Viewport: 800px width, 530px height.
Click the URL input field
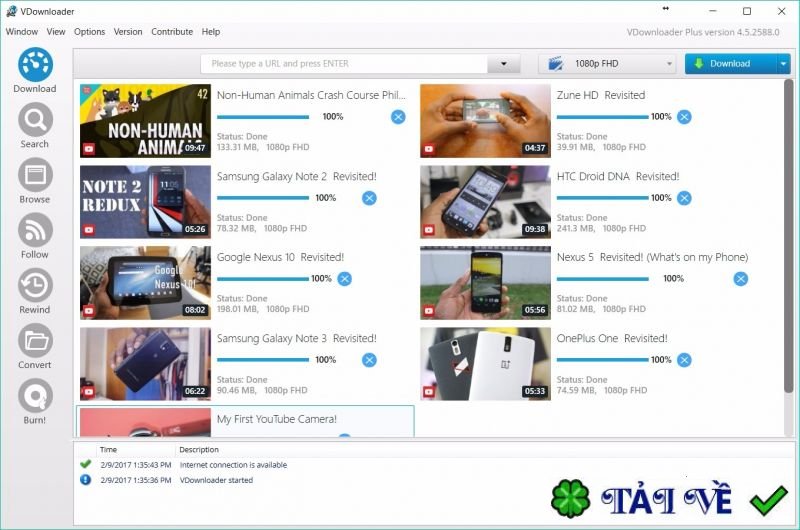[345, 64]
